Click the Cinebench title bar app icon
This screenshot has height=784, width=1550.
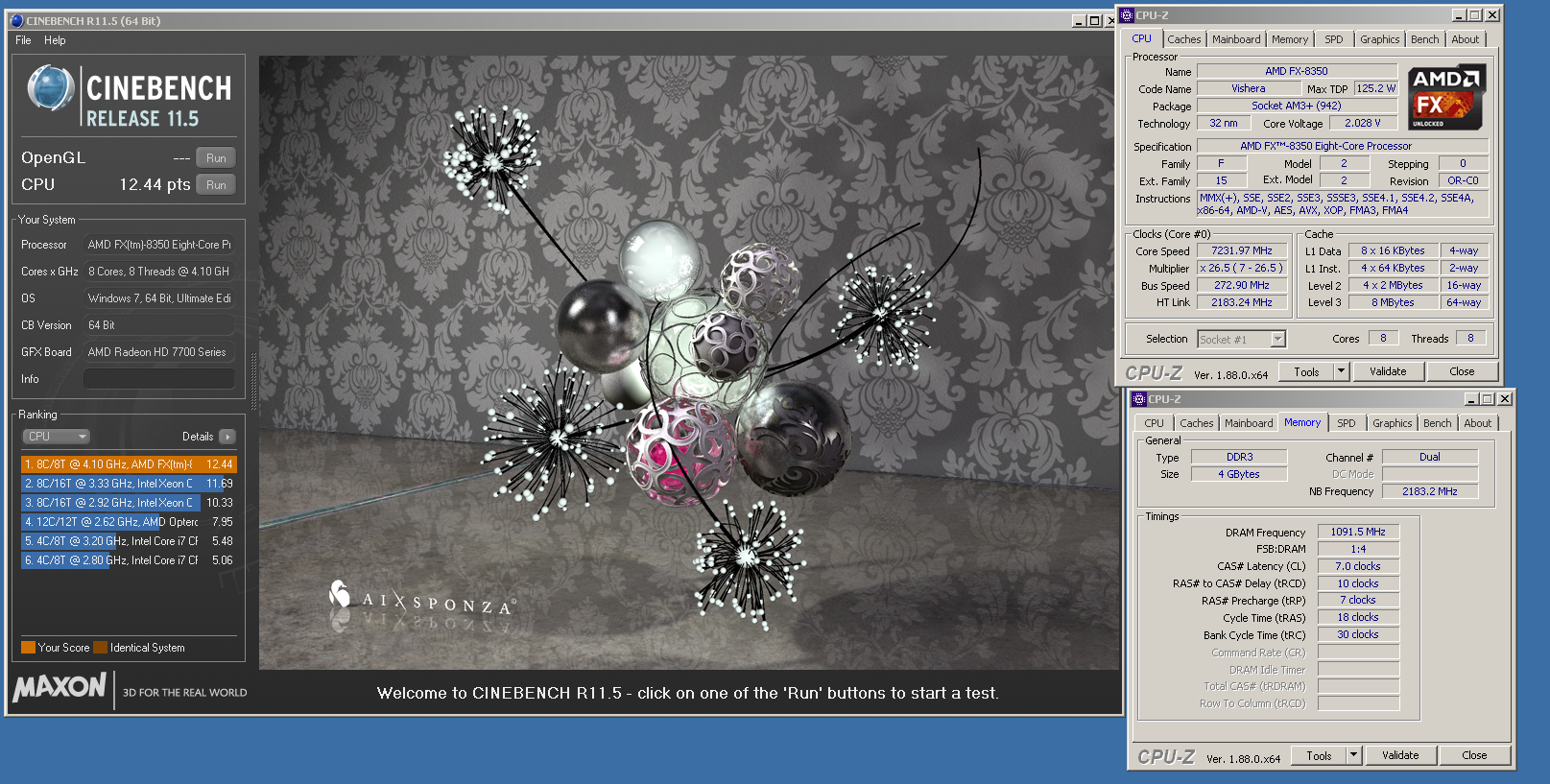pyautogui.click(x=16, y=20)
